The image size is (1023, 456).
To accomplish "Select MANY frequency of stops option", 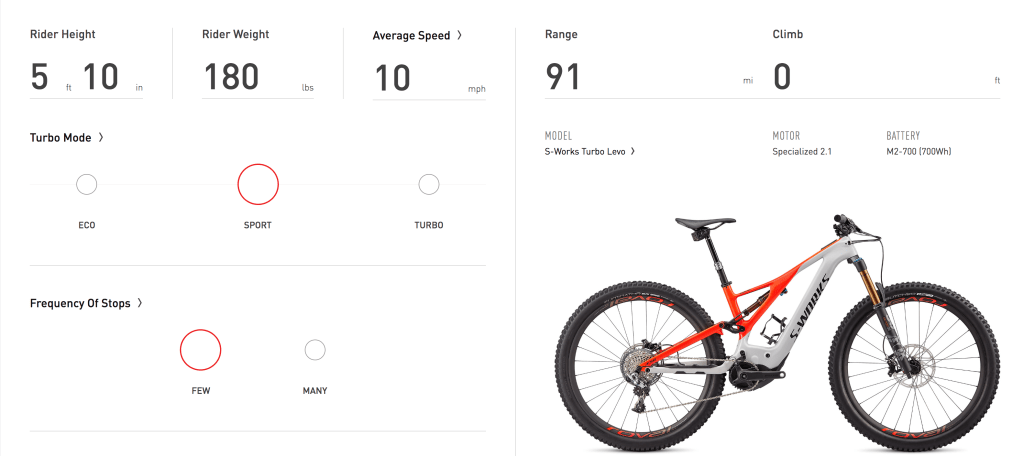I will pyautogui.click(x=315, y=350).
